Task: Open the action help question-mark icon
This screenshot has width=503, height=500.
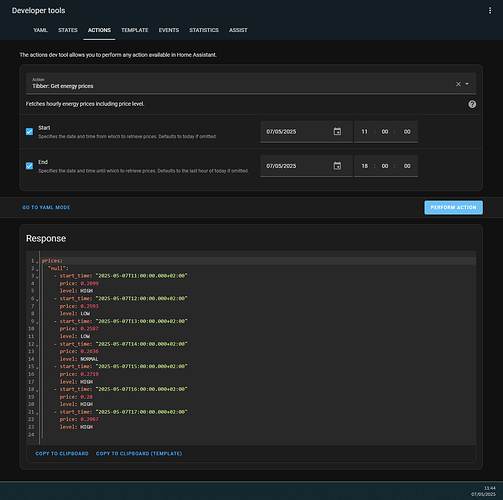Action: [x=472, y=104]
